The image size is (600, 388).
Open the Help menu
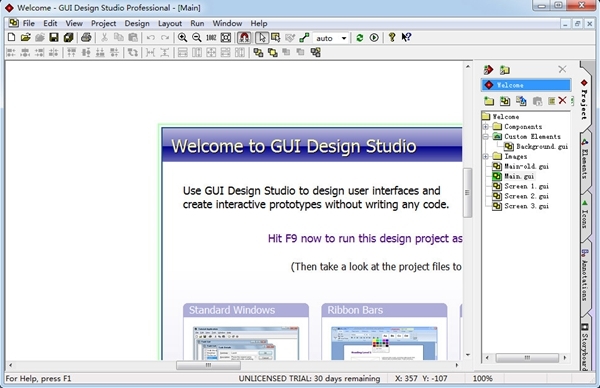click(259, 23)
